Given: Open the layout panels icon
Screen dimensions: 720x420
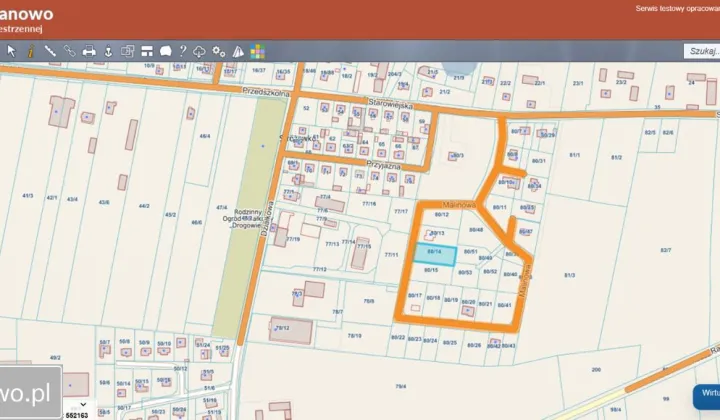Looking at the screenshot, I should (x=146, y=51).
